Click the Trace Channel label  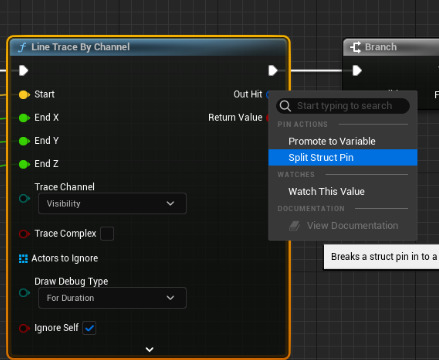point(64,187)
